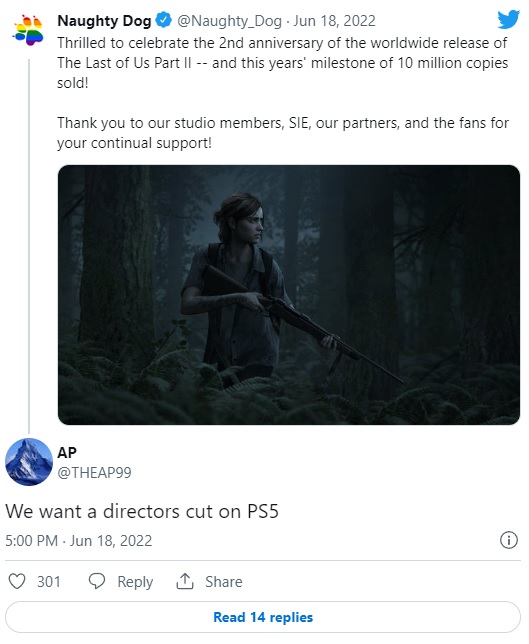Open the Naughty Dog rainbow paw avatar
The width and height of the screenshot is (529, 644).
tap(28, 30)
